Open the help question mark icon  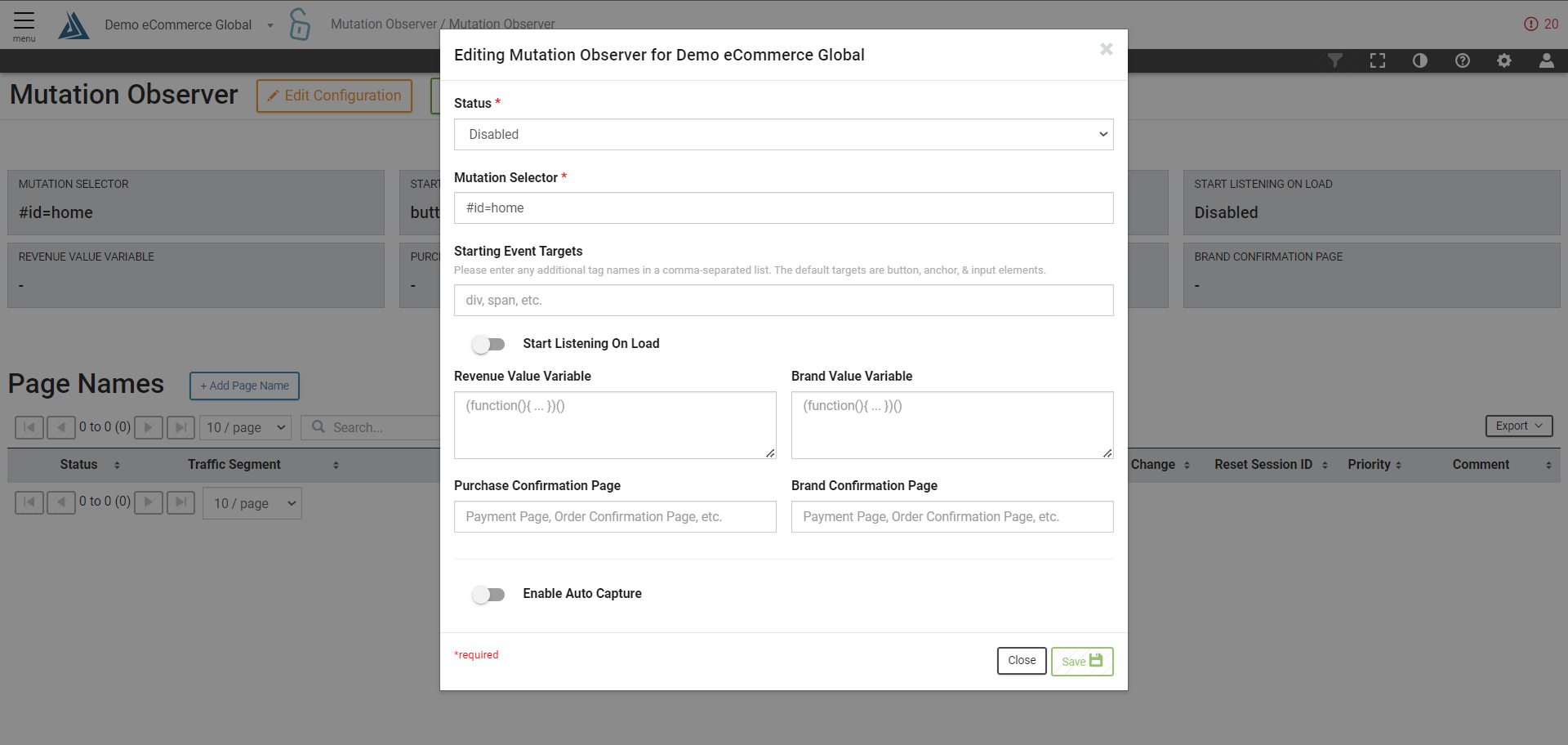1463,60
